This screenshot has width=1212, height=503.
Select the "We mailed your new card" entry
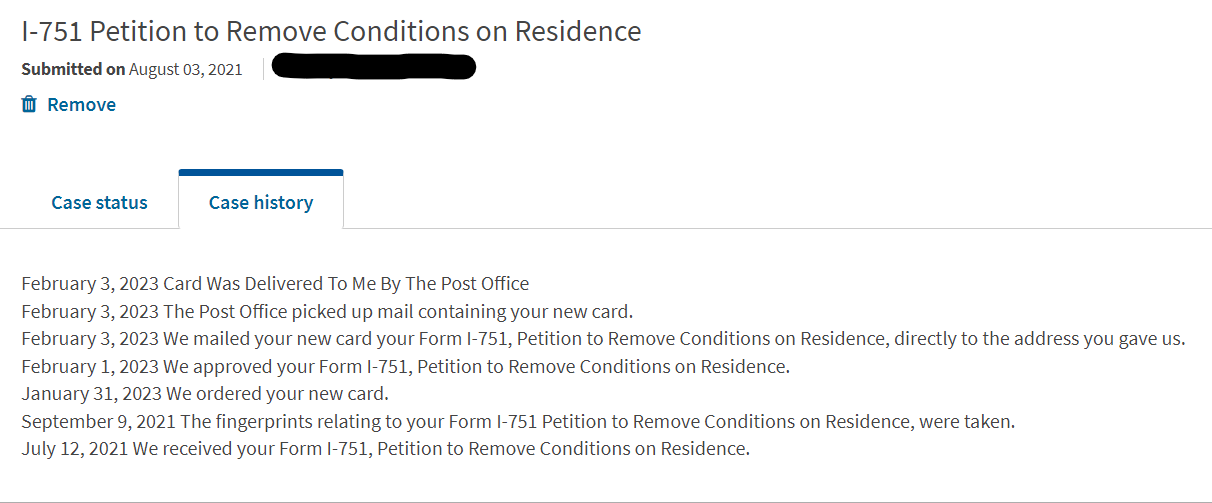click(603, 339)
